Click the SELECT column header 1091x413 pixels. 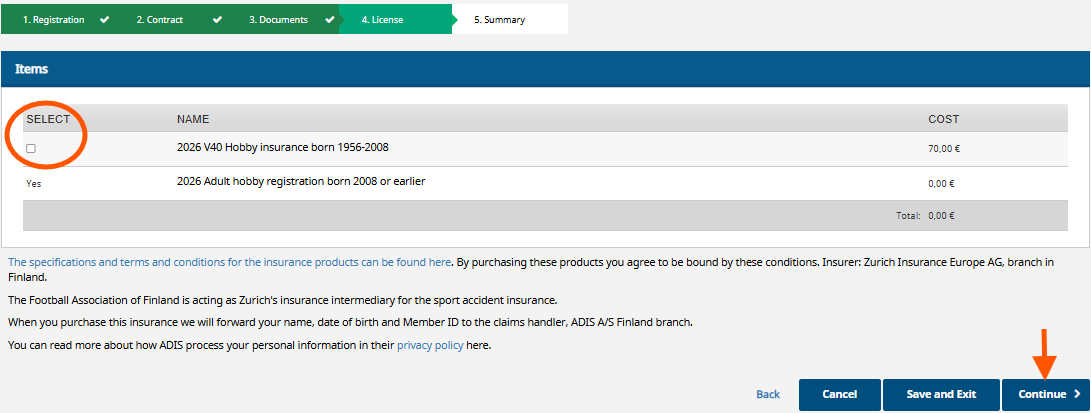[48, 119]
